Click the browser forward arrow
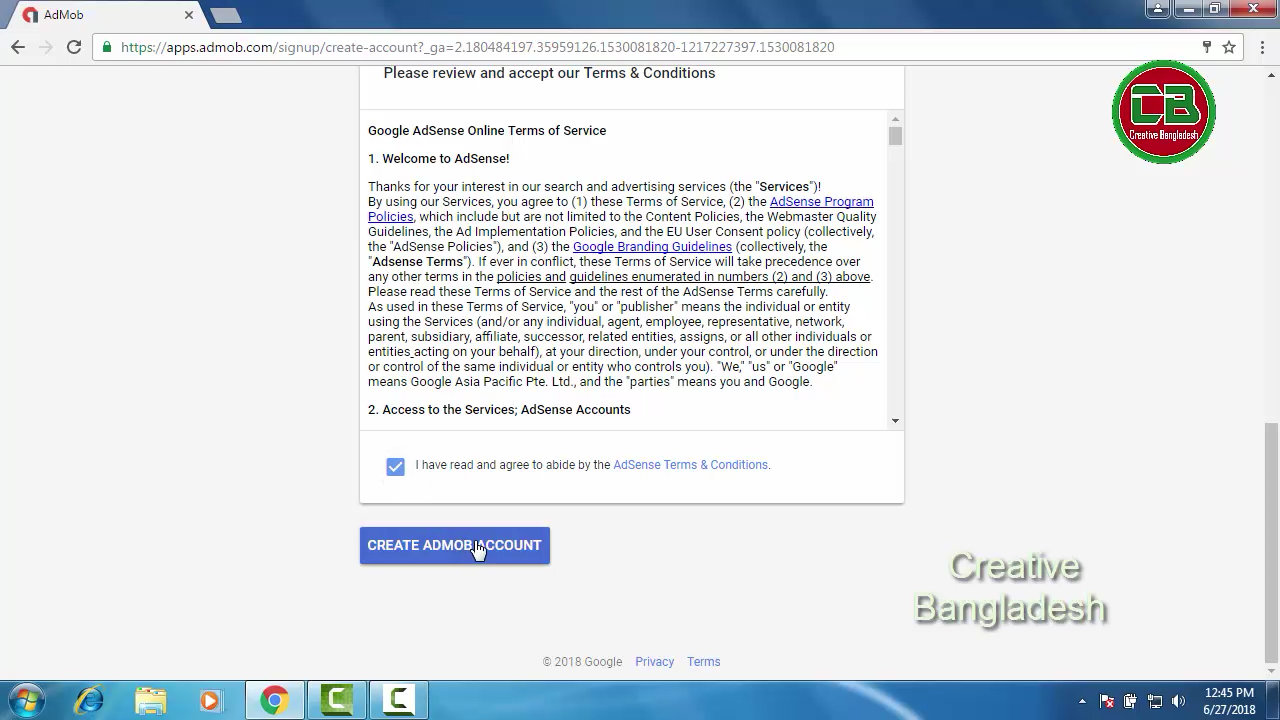The image size is (1280, 720). [46, 47]
